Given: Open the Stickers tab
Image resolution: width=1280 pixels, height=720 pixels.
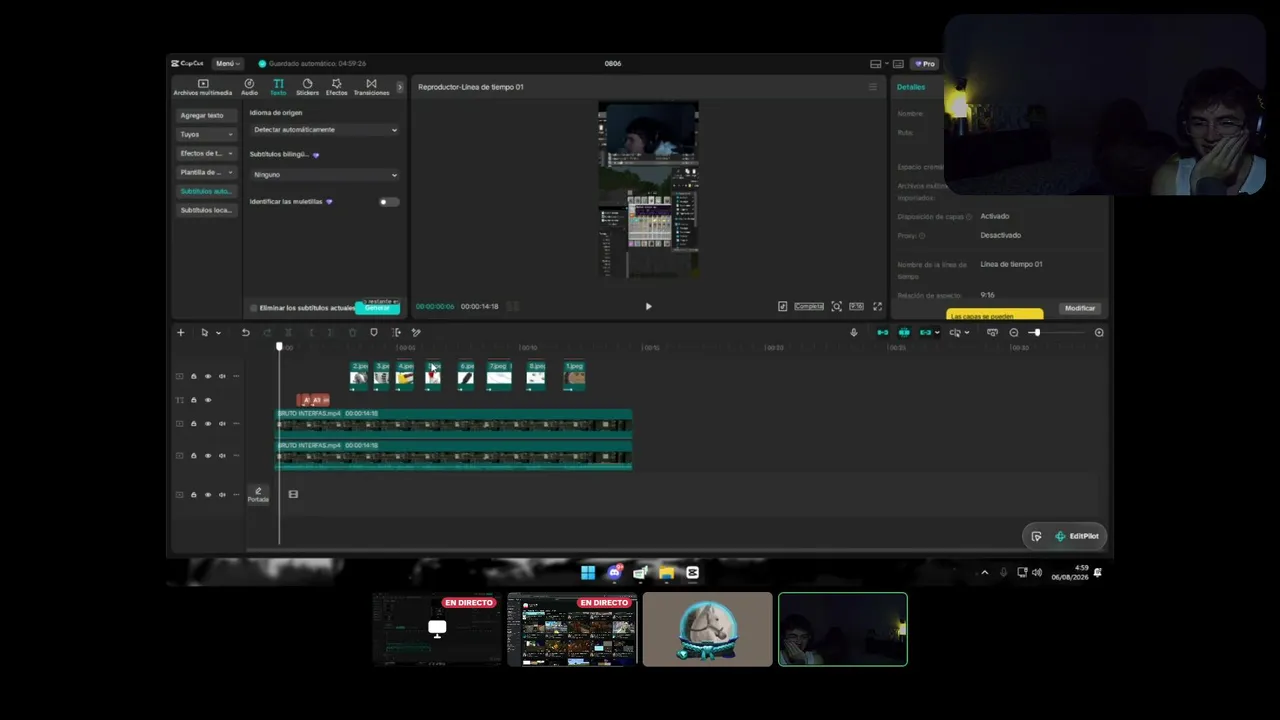Looking at the screenshot, I should (307, 87).
